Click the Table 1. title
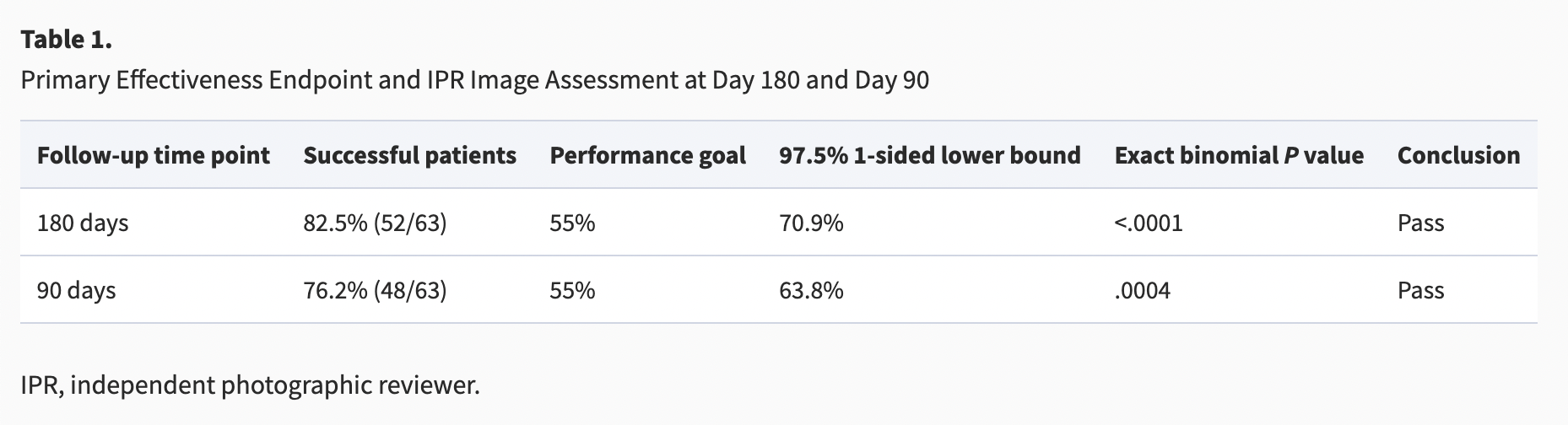The image size is (1568, 425). tap(66, 40)
